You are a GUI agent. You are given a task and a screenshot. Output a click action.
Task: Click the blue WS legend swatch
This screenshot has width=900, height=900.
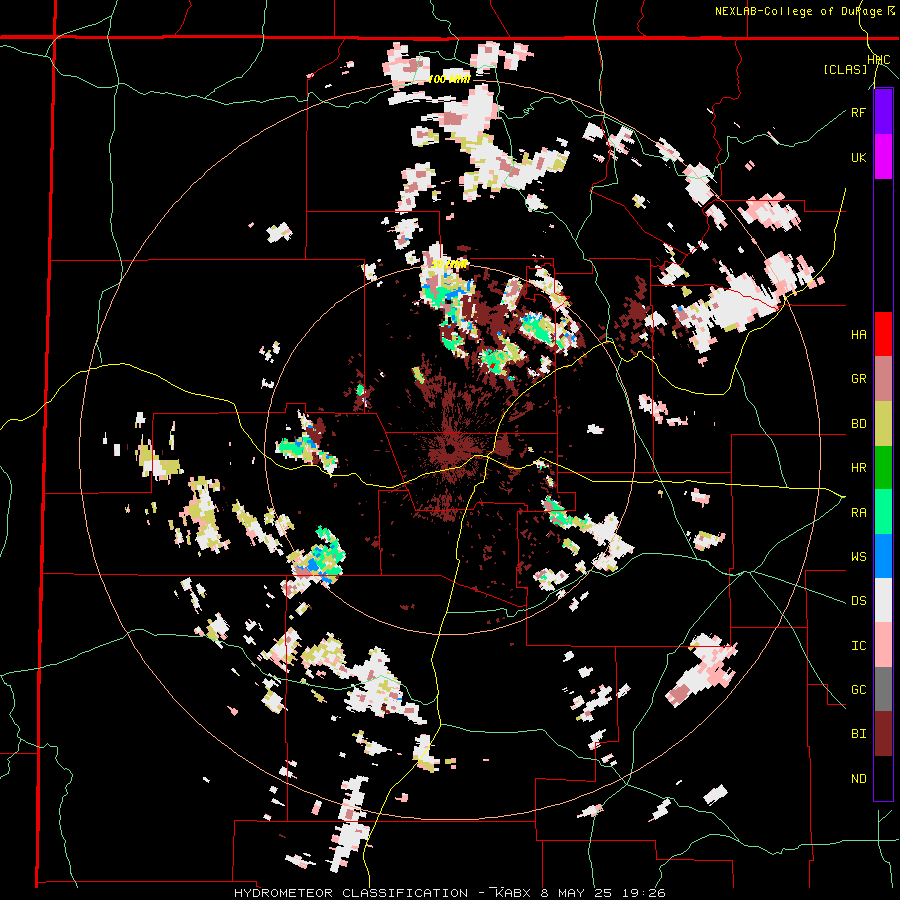pos(883,556)
